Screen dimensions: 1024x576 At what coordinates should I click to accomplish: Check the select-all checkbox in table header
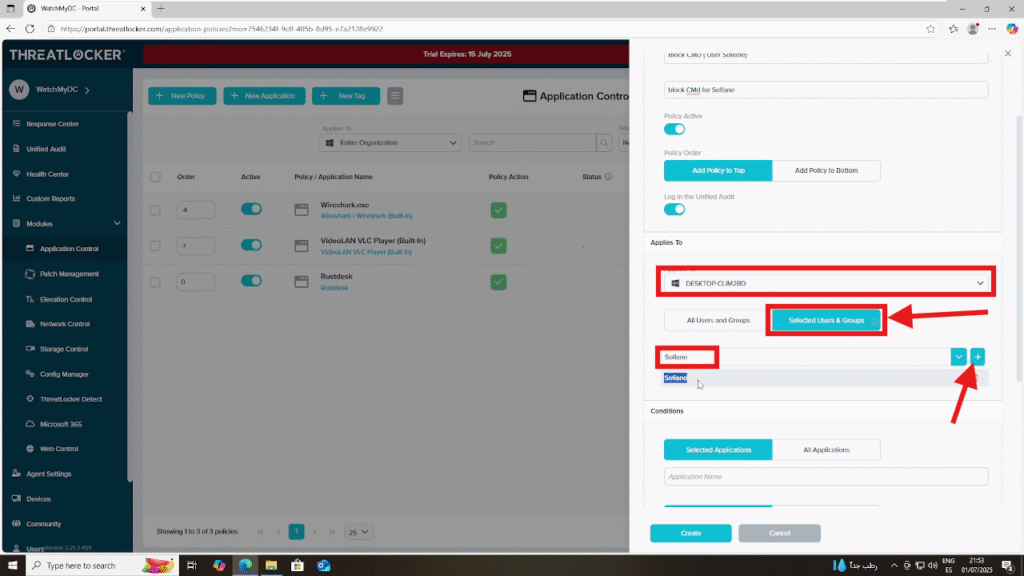pos(155,177)
